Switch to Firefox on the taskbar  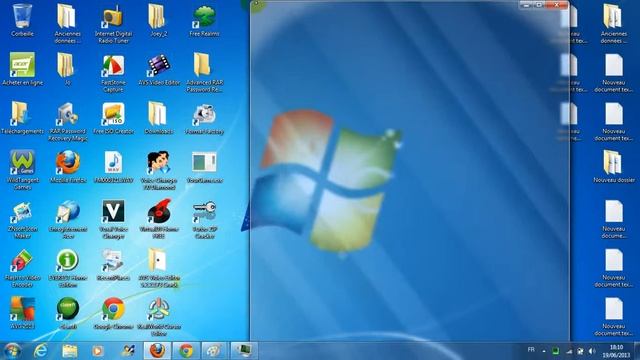tap(157, 351)
